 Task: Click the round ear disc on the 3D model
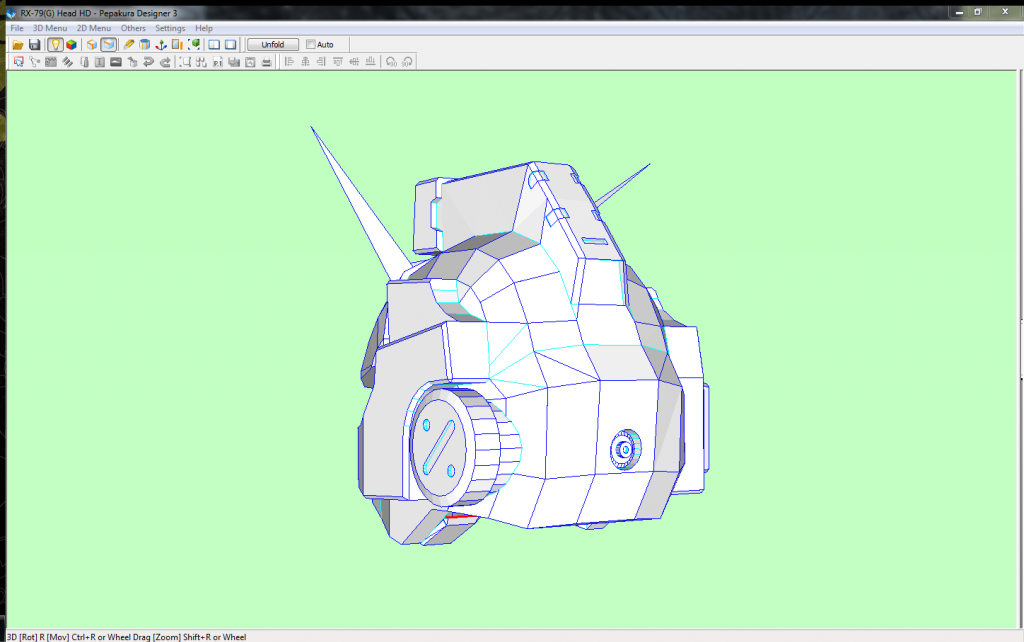(440, 447)
